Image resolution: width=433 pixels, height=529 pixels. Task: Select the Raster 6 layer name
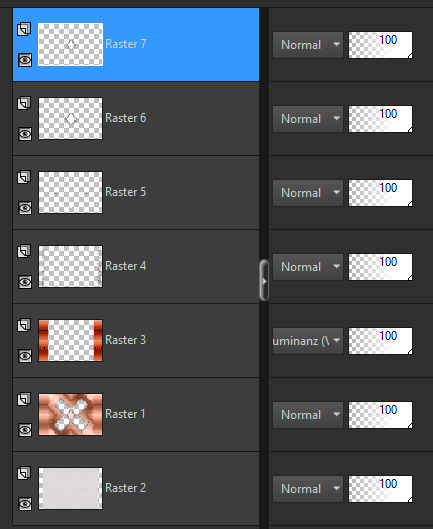[x=126, y=118]
